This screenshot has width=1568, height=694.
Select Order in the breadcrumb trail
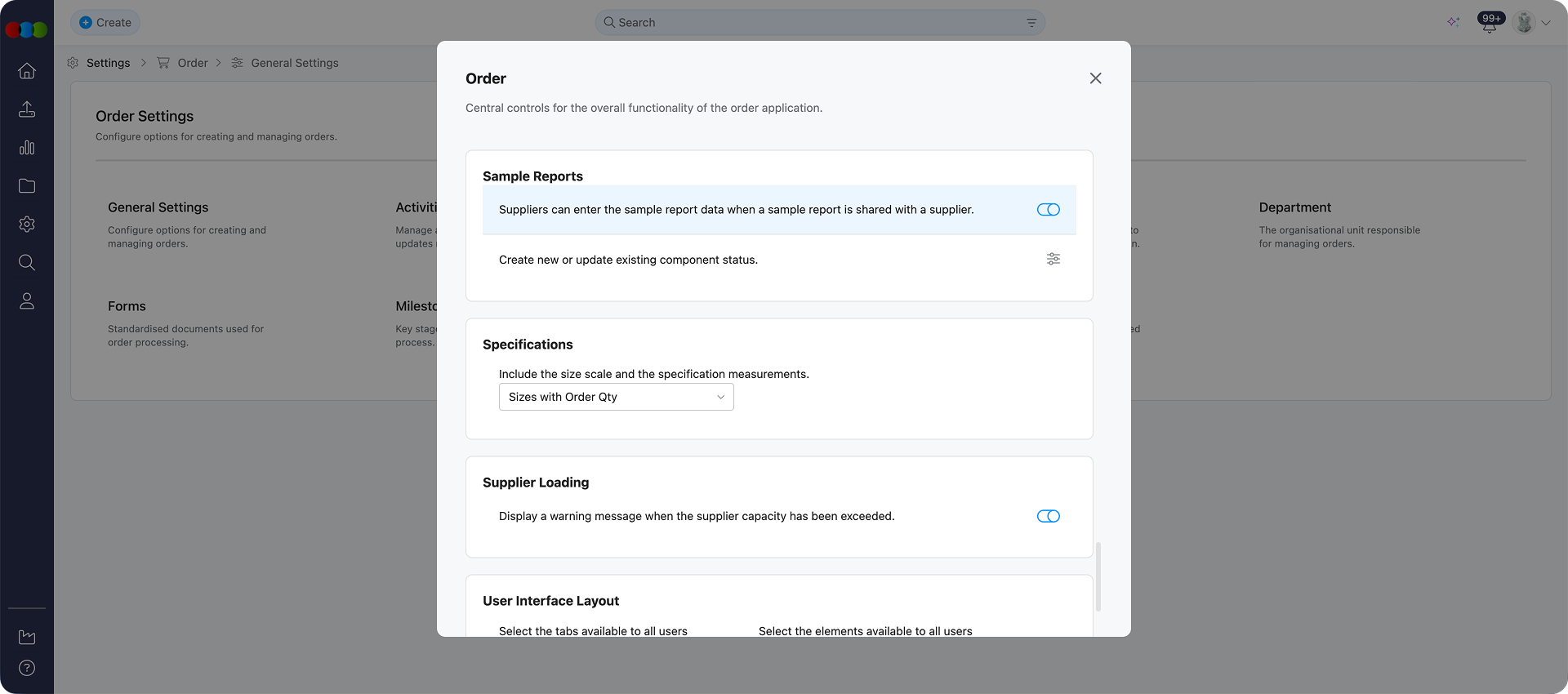pyautogui.click(x=193, y=63)
